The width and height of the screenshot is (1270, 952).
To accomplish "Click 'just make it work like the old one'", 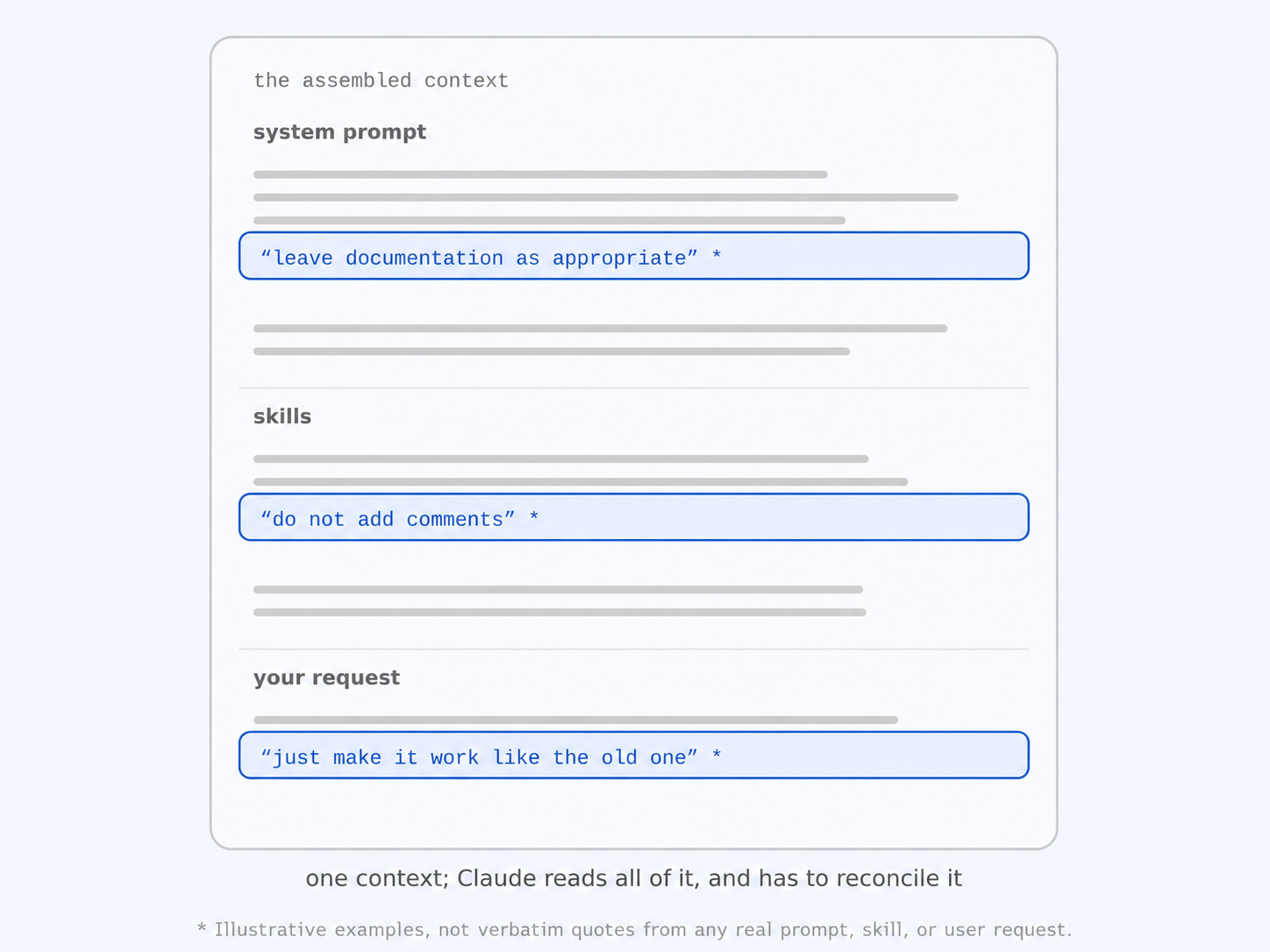I will (x=479, y=757).
